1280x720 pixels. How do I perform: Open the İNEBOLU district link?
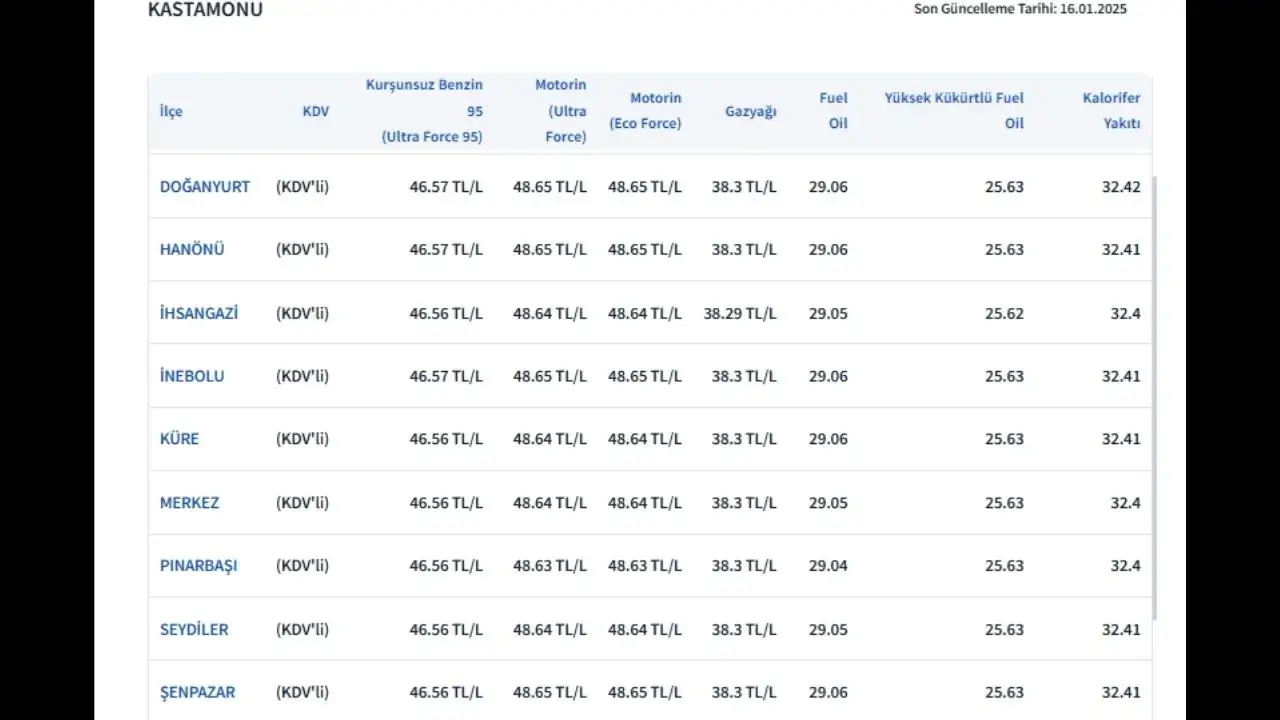(x=192, y=376)
